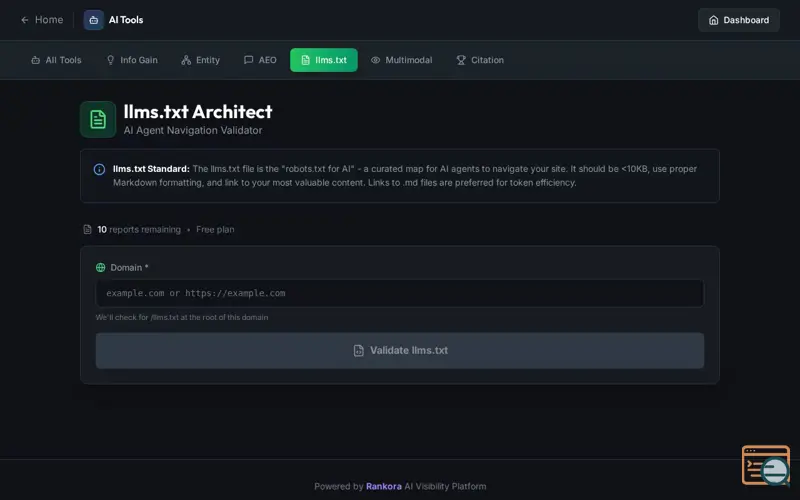Select the AEO tab
Image resolution: width=800 pixels, height=500 pixels.
pos(260,60)
